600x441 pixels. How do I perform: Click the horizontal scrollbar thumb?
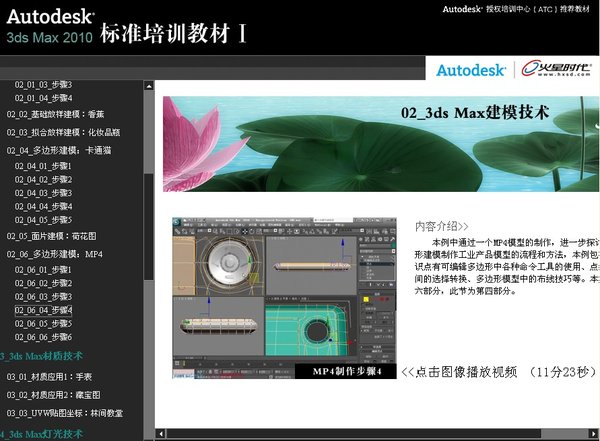[354, 434]
